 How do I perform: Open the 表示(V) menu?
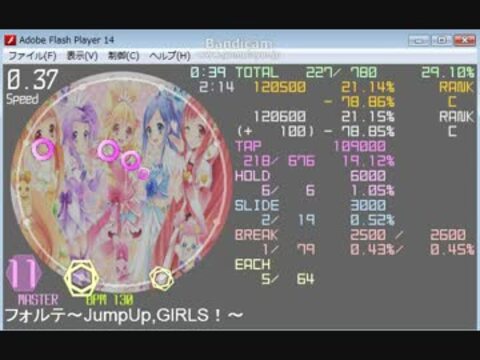82,55
